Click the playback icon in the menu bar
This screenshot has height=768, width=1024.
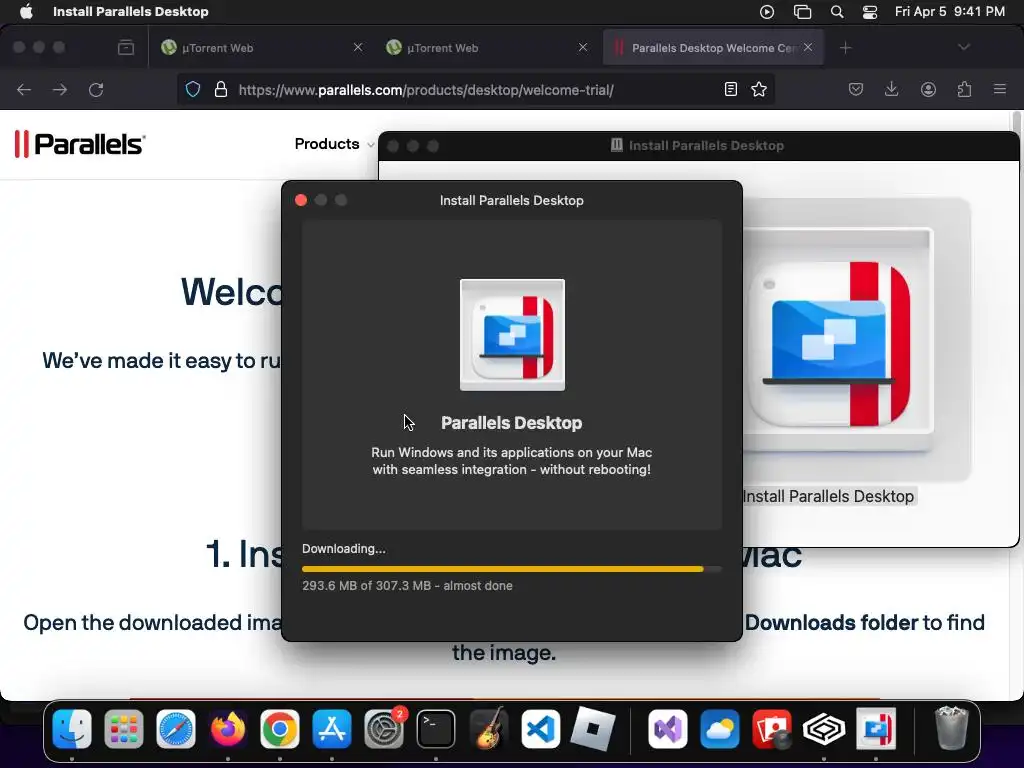[x=767, y=12]
